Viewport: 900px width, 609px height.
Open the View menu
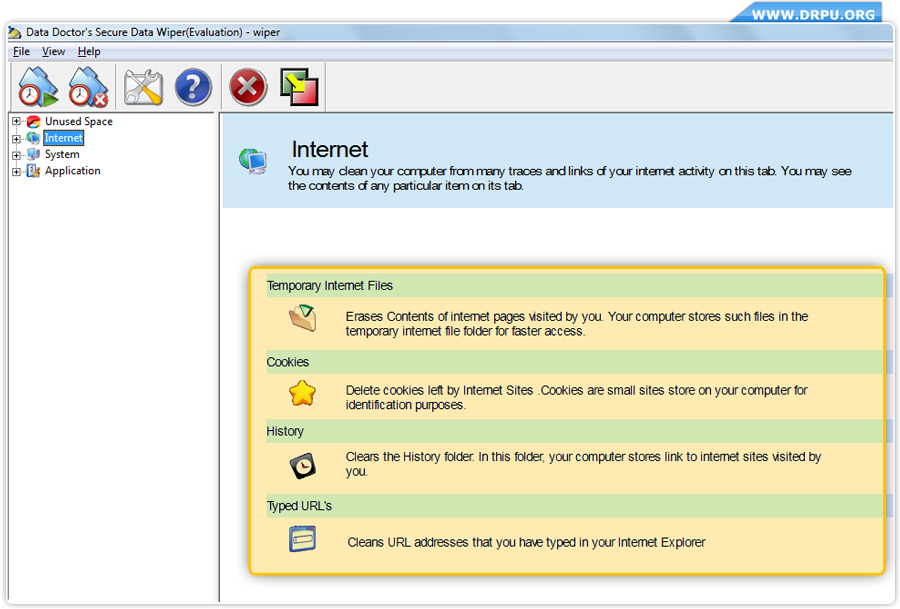[x=53, y=52]
